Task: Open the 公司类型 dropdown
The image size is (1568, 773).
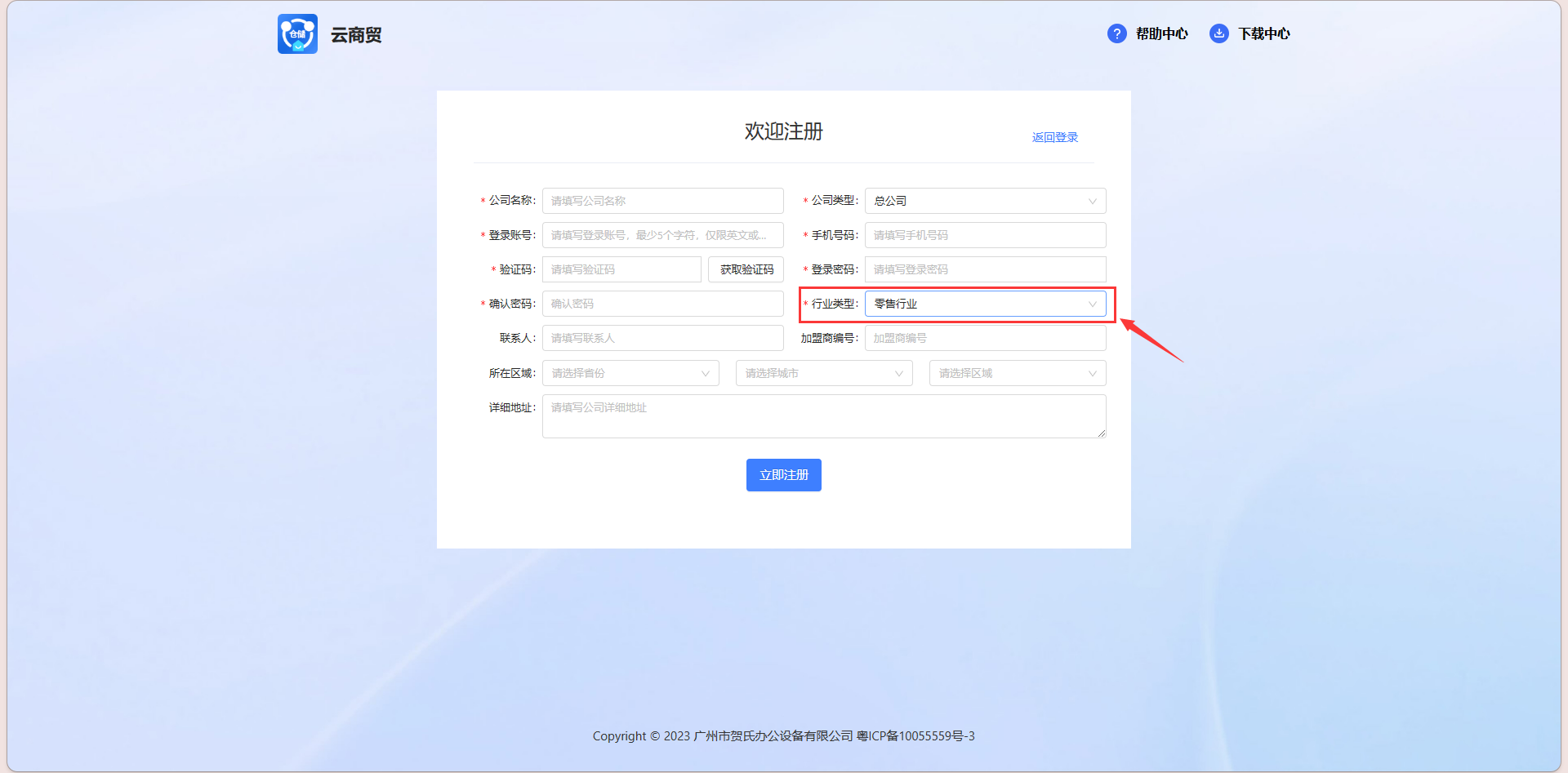Action: pyautogui.click(x=985, y=201)
